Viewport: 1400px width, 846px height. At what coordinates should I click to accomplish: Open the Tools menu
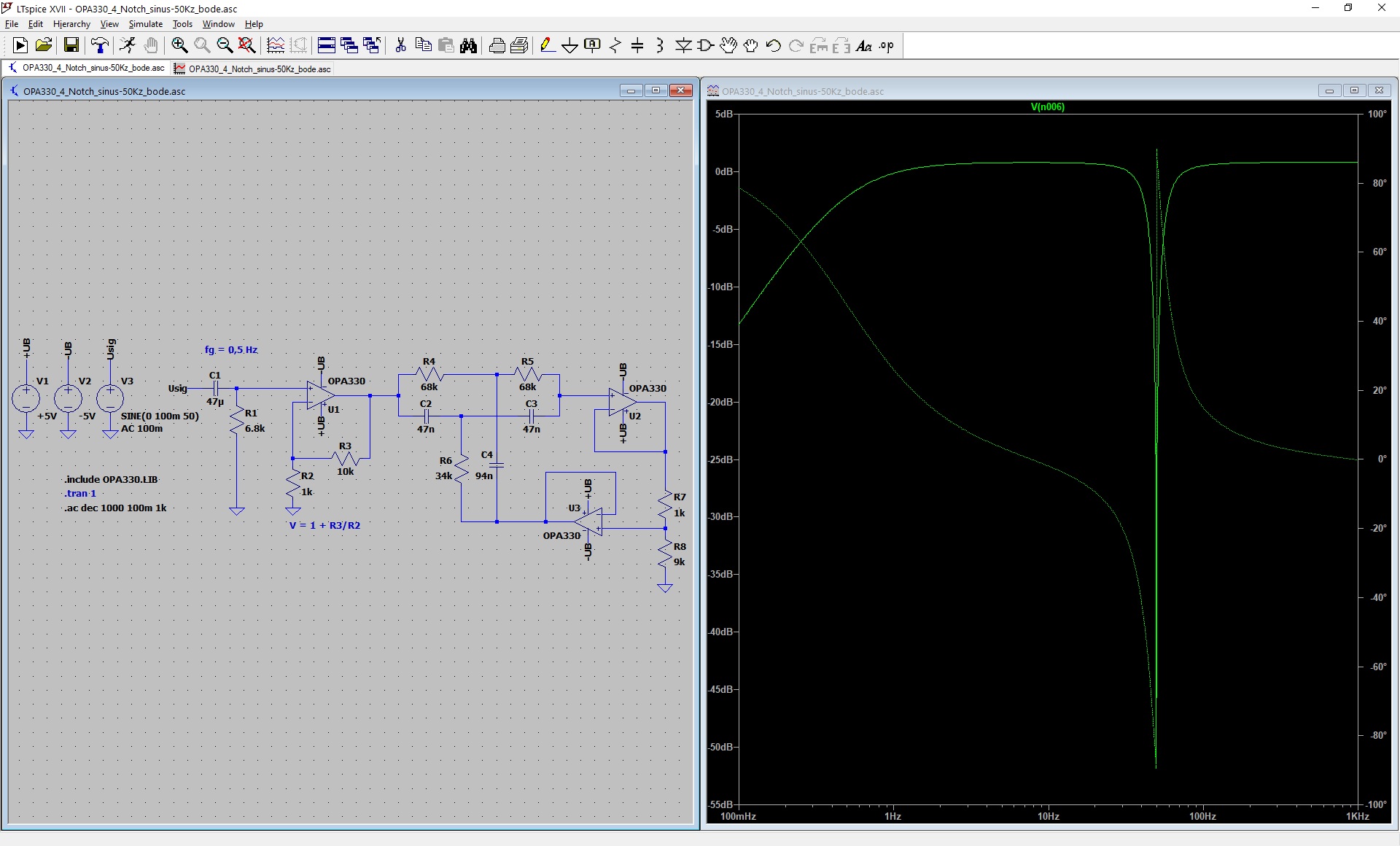[182, 24]
